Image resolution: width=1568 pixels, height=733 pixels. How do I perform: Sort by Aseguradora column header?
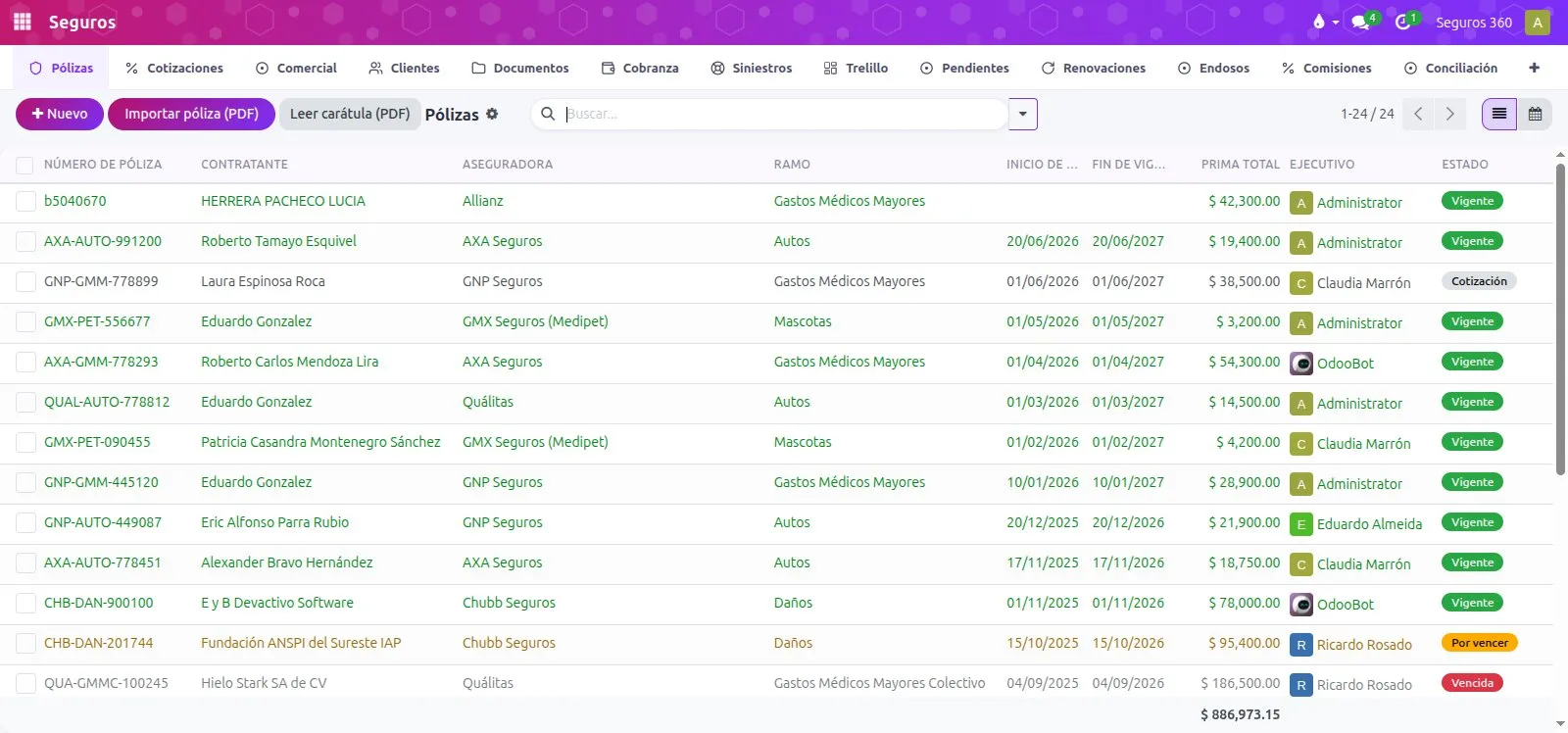click(x=508, y=165)
